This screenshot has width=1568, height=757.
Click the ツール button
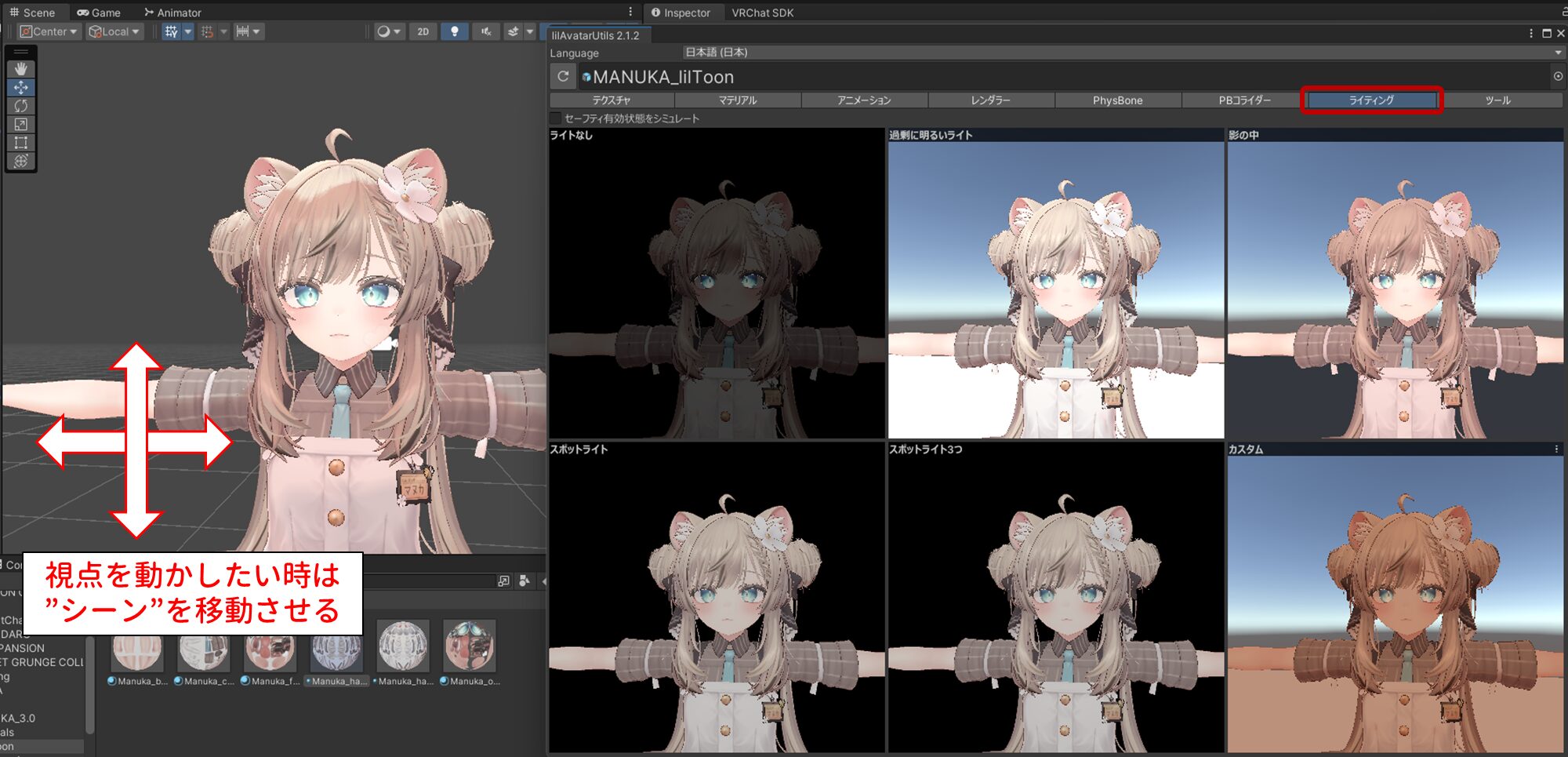coord(1497,100)
